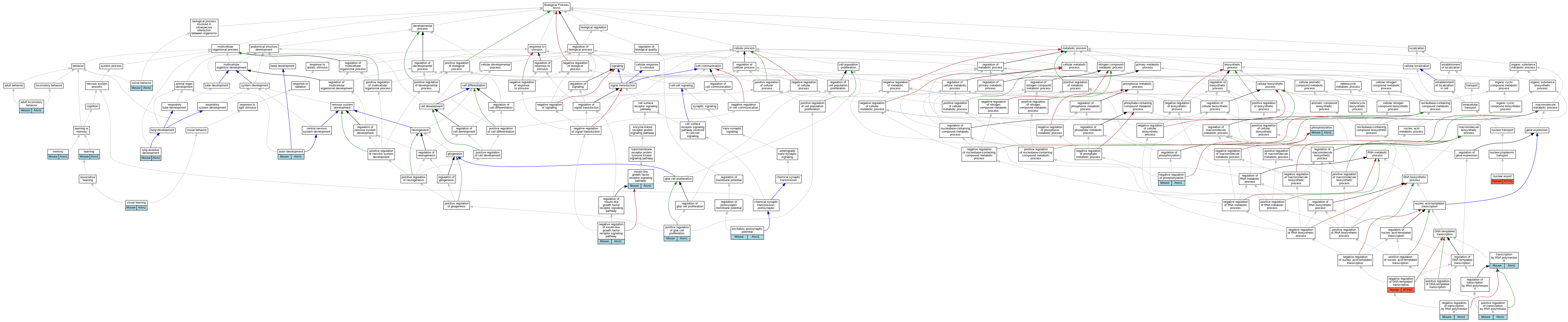Select the 'chemical synaptic transmission' node
The height and width of the screenshot is (322, 1568).
pos(788,179)
